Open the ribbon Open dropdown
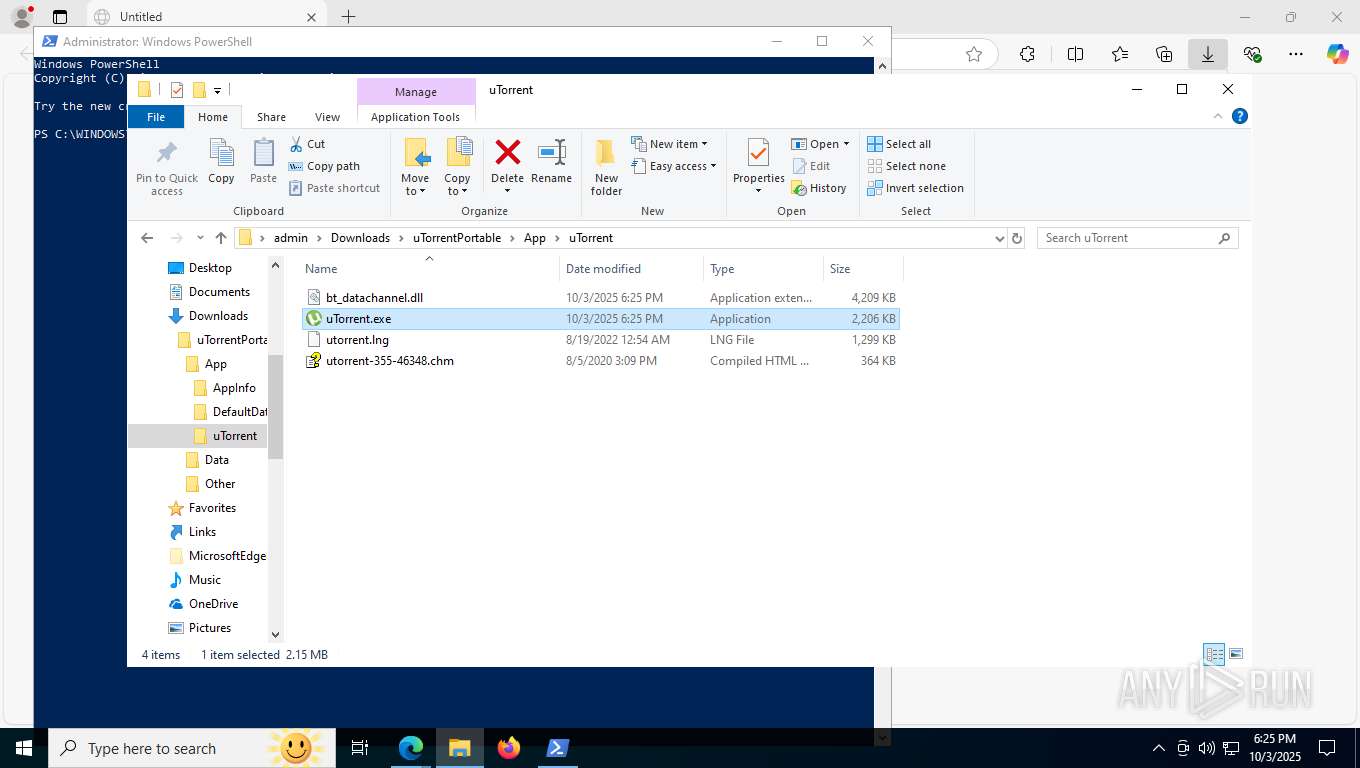The width and height of the screenshot is (1360, 768). tap(820, 144)
